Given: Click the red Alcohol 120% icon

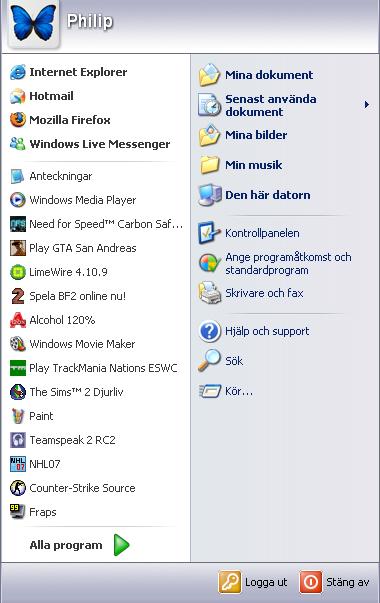Looking at the screenshot, I should coord(18,320).
